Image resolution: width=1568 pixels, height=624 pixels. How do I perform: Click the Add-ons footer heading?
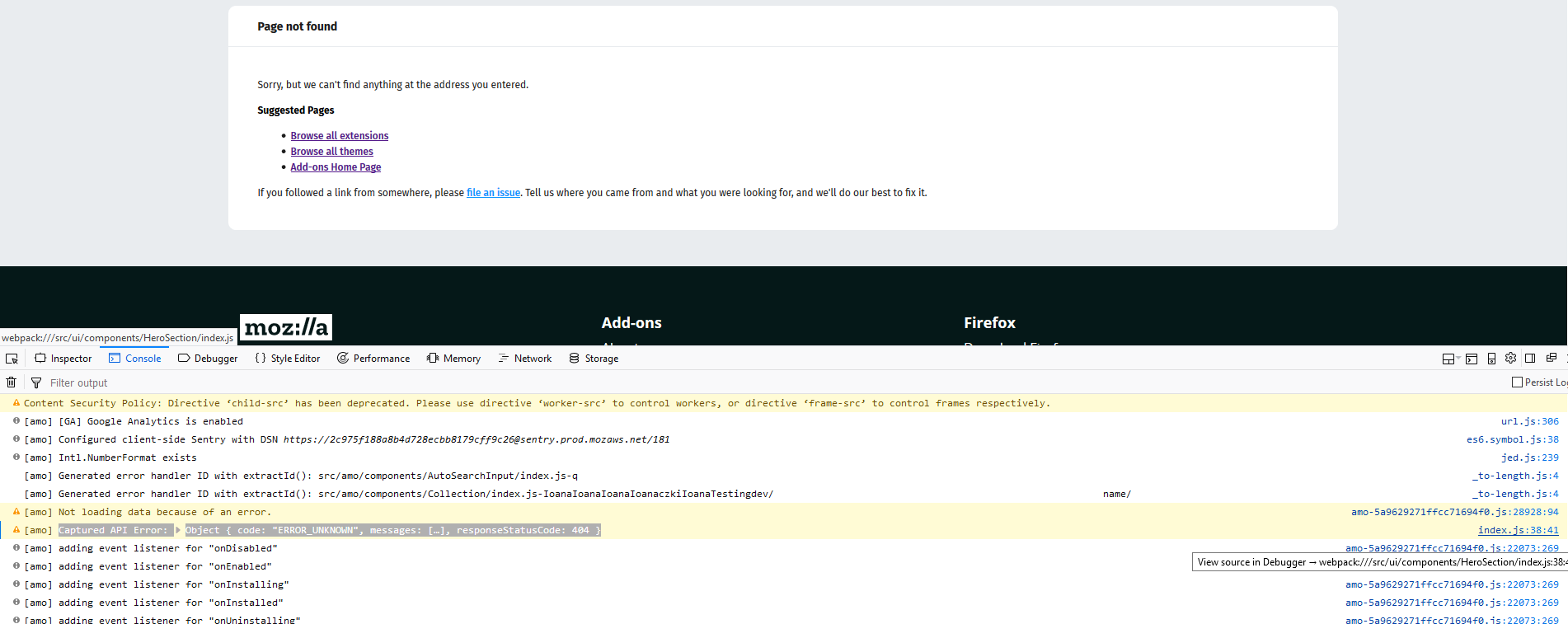(631, 323)
